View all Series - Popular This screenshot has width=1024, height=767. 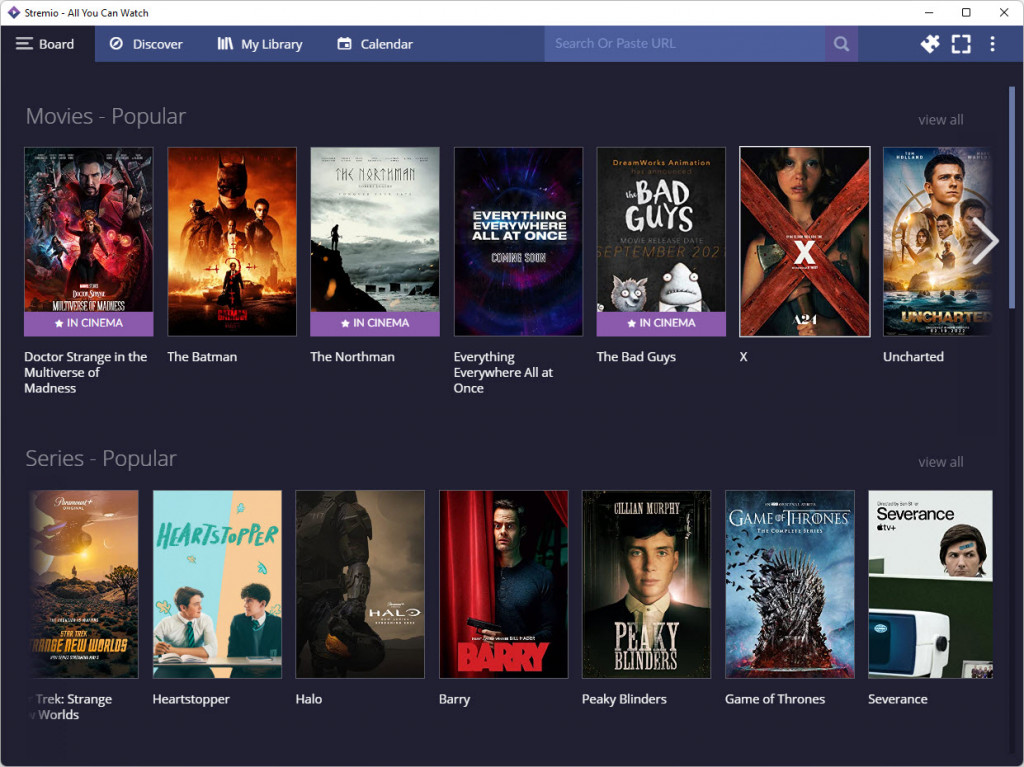[x=940, y=462]
